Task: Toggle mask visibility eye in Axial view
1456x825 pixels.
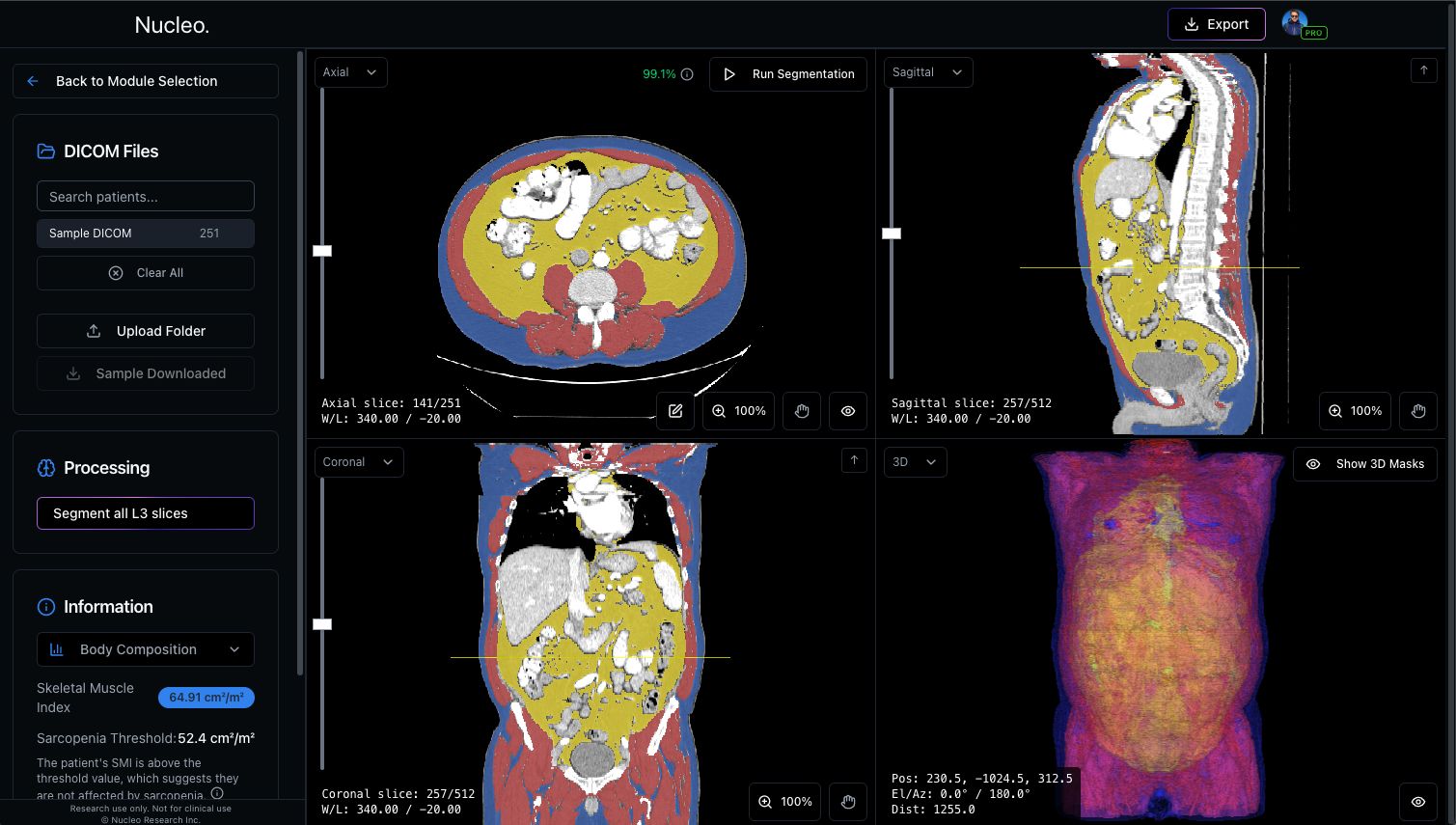Action: (848, 411)
